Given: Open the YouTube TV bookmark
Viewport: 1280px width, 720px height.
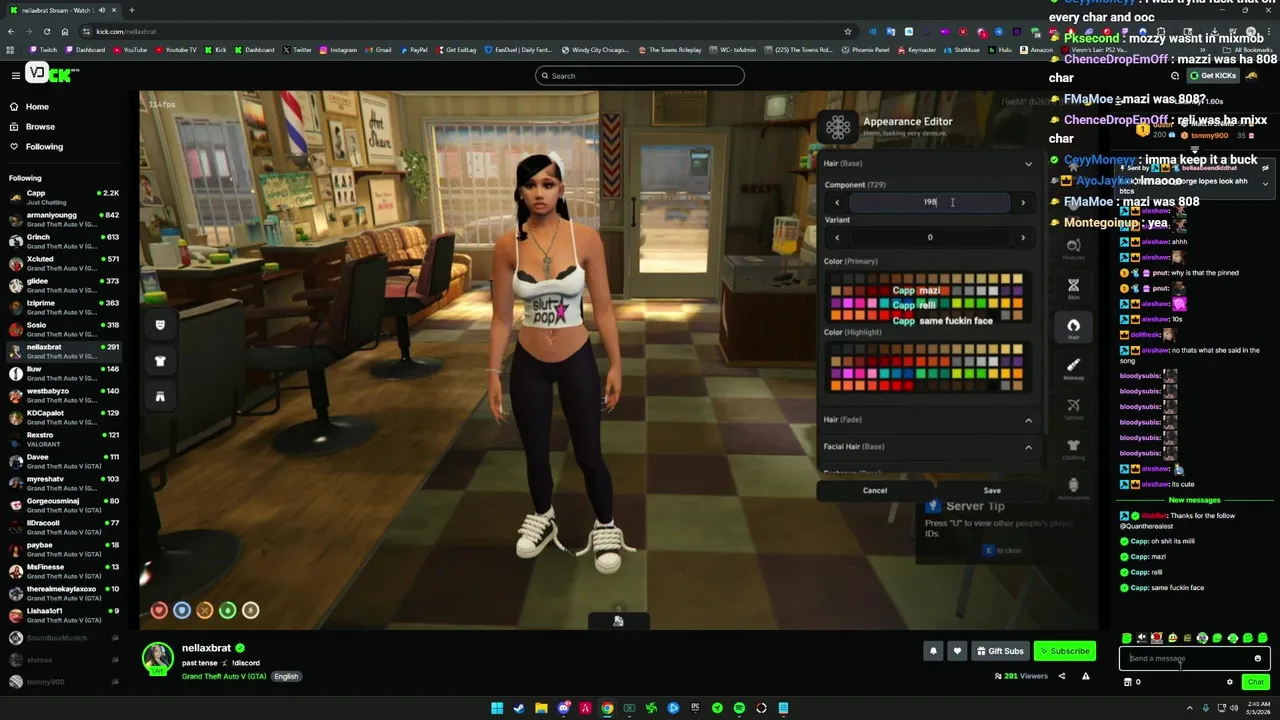Looking at the screenshot, I should click(176, 50).
